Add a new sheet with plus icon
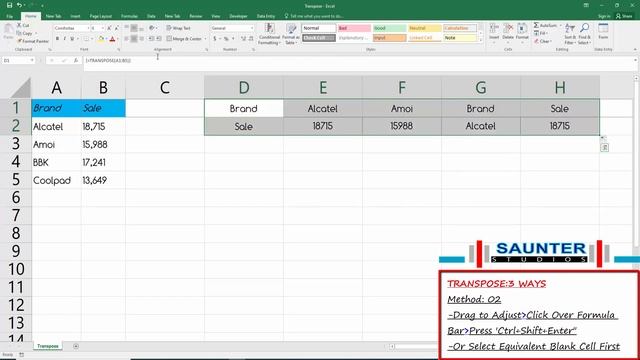The image size is (640, 360). 76,346
